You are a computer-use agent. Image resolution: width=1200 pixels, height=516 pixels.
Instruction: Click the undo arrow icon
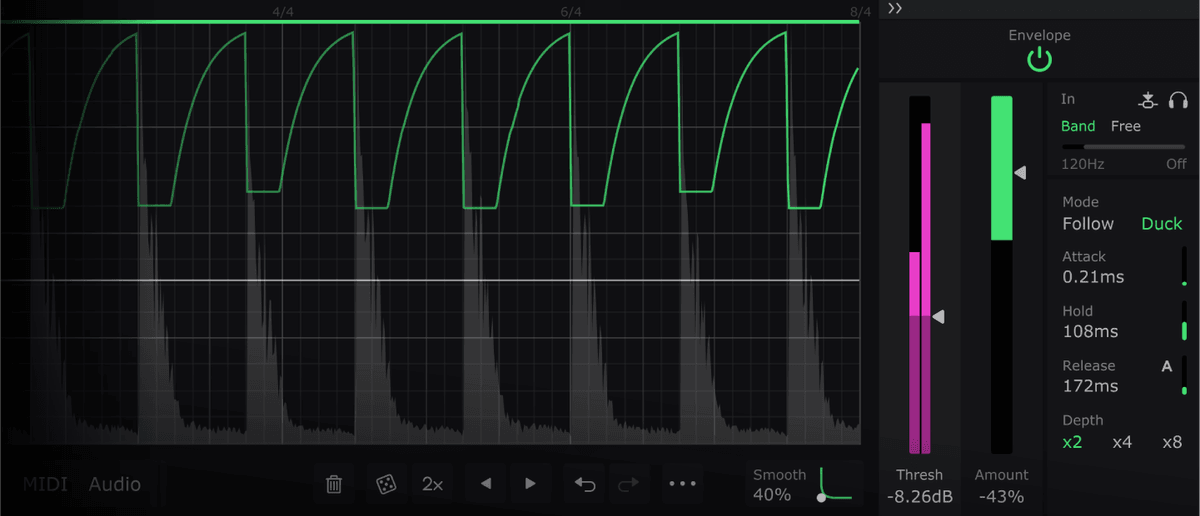tap(584, 484)
